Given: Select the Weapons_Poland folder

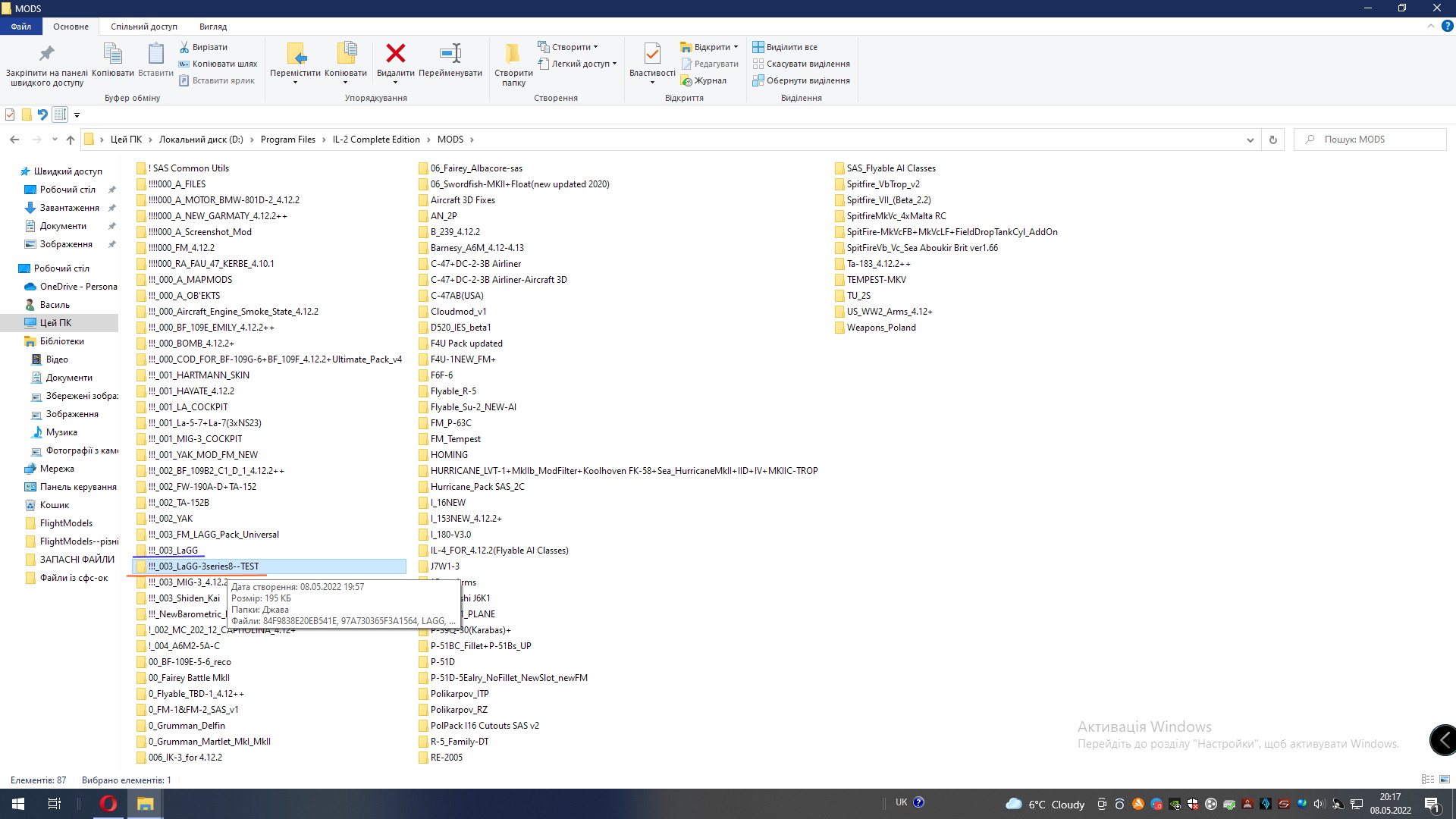Looking at the screenshot, I should pos(881,328).
